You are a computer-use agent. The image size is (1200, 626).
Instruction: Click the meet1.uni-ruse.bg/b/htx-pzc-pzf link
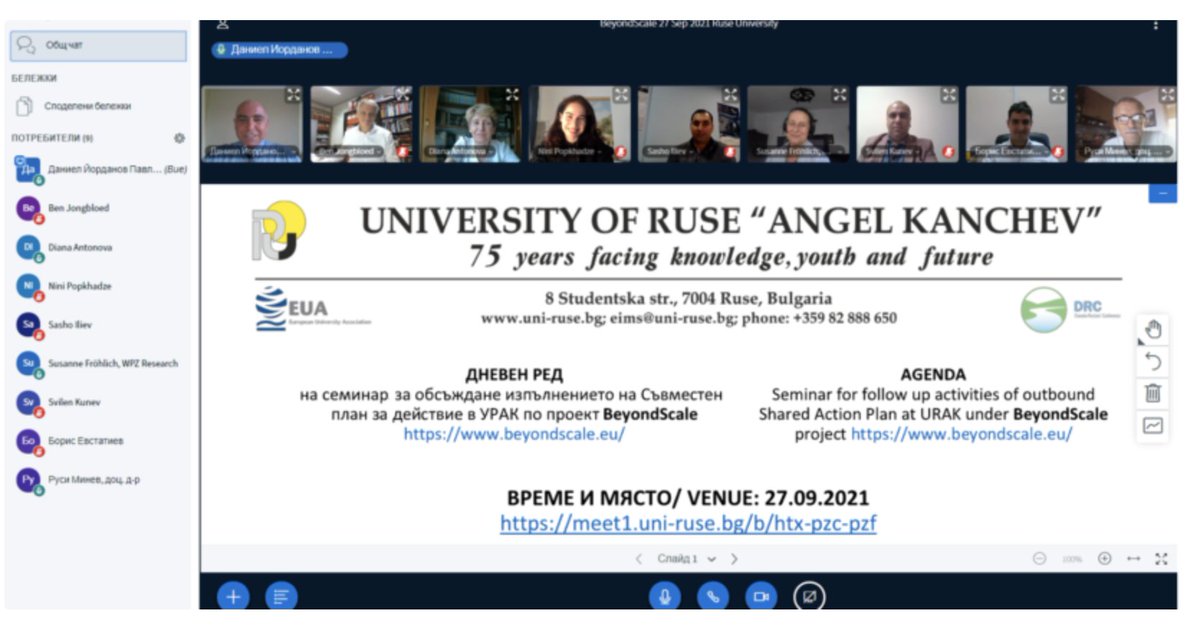tap(688, 523)
